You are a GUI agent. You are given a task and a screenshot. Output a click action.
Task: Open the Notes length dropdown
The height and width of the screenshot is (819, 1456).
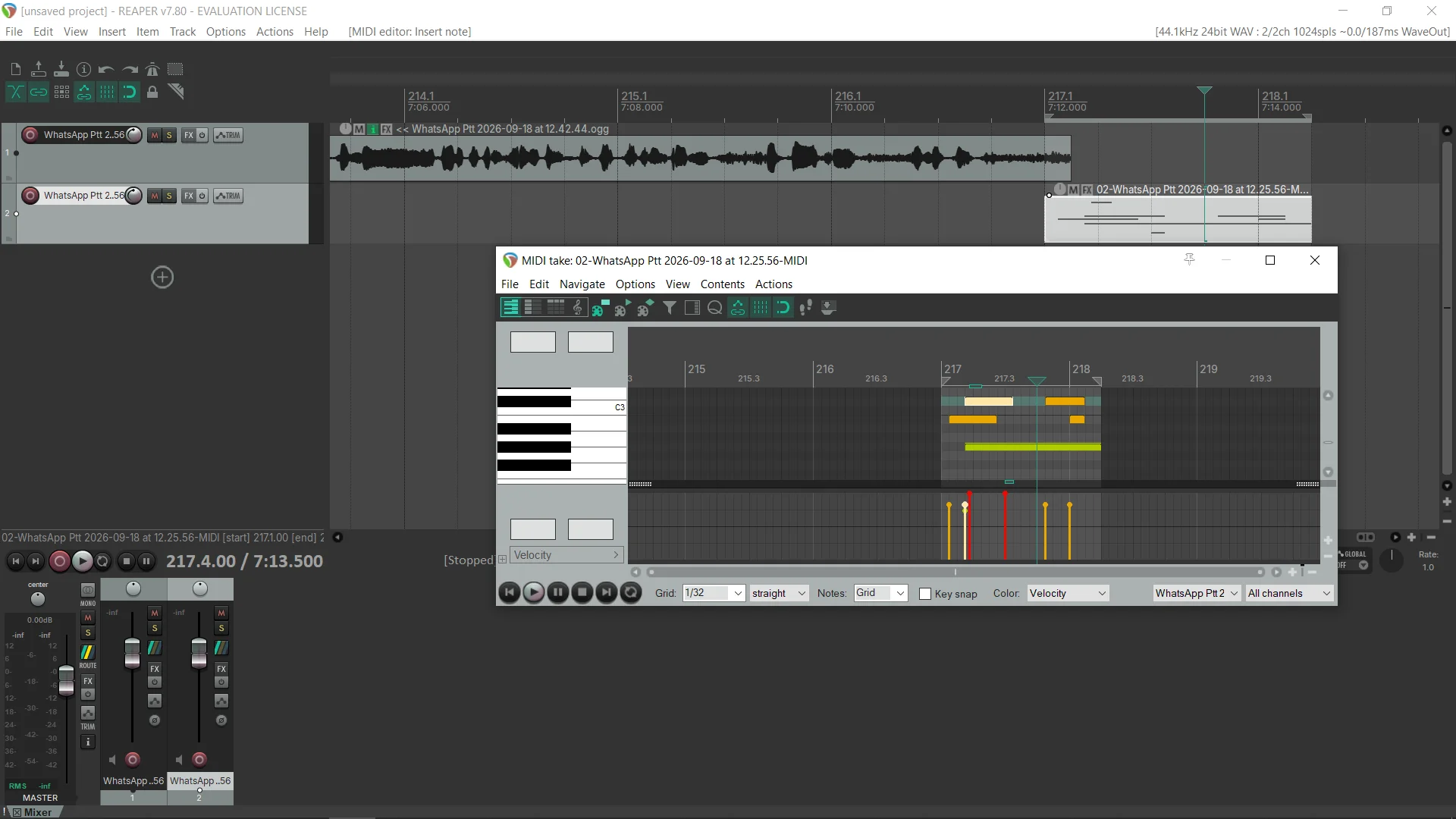click(880, 593)
